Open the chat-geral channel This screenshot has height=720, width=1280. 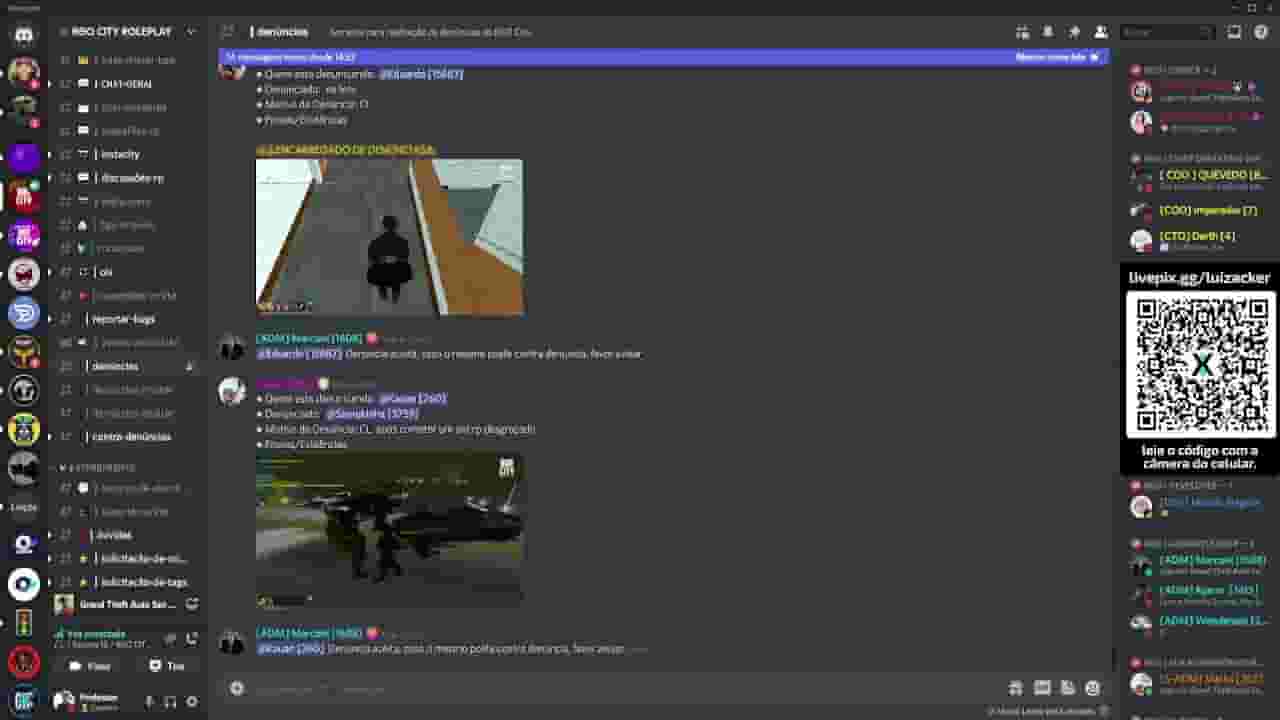[x=128, y=84]
